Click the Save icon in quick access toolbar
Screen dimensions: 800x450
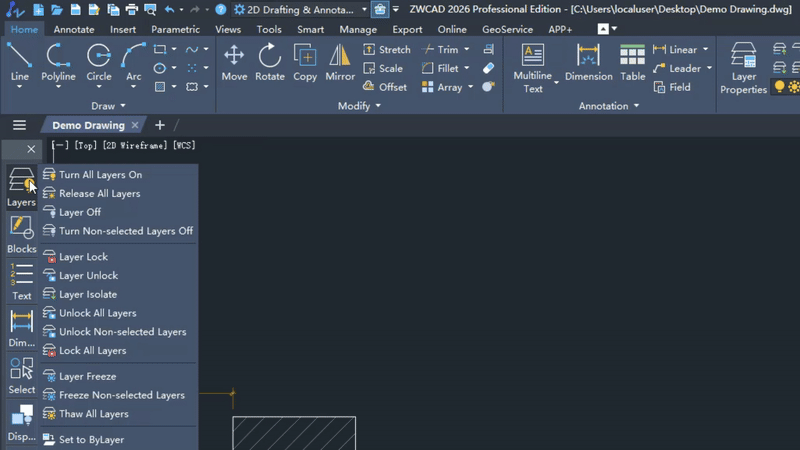tap(76, 9)
